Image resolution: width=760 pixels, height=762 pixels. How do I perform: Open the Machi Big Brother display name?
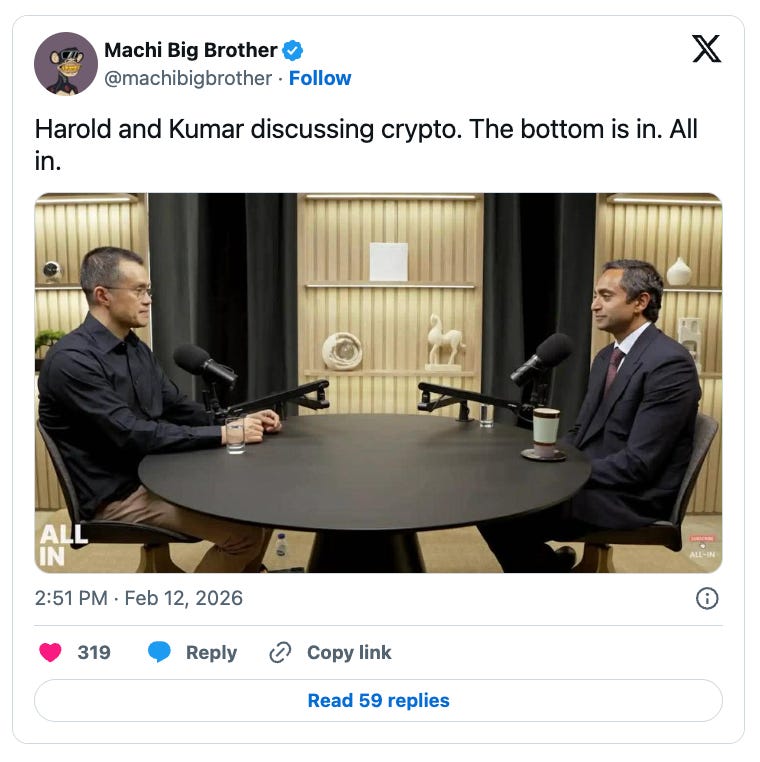click(x=190, y=50)
